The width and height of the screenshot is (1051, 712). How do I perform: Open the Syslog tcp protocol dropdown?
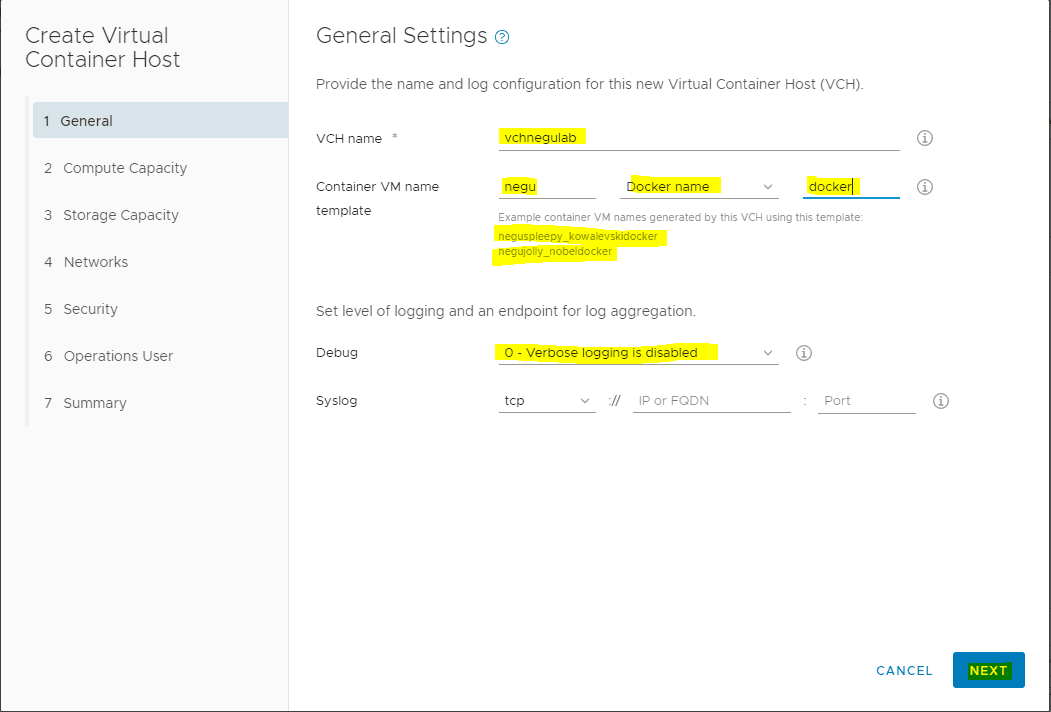pos(547,401)
